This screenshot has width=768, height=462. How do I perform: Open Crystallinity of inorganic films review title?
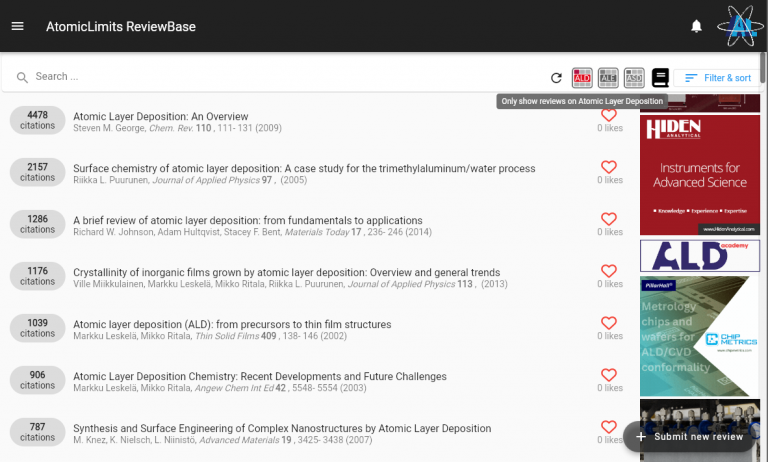coord(287,272)
